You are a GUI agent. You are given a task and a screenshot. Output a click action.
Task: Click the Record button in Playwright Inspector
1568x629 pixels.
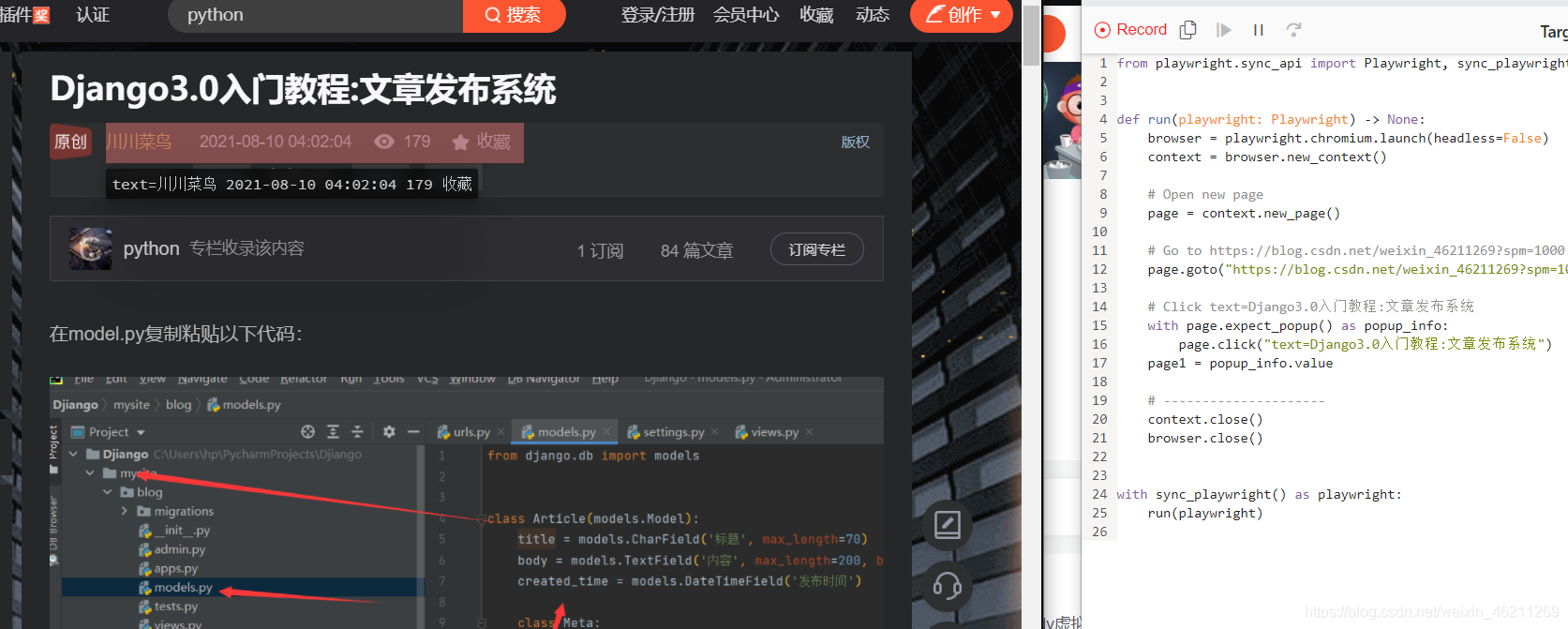click(x=1130, y=30)
